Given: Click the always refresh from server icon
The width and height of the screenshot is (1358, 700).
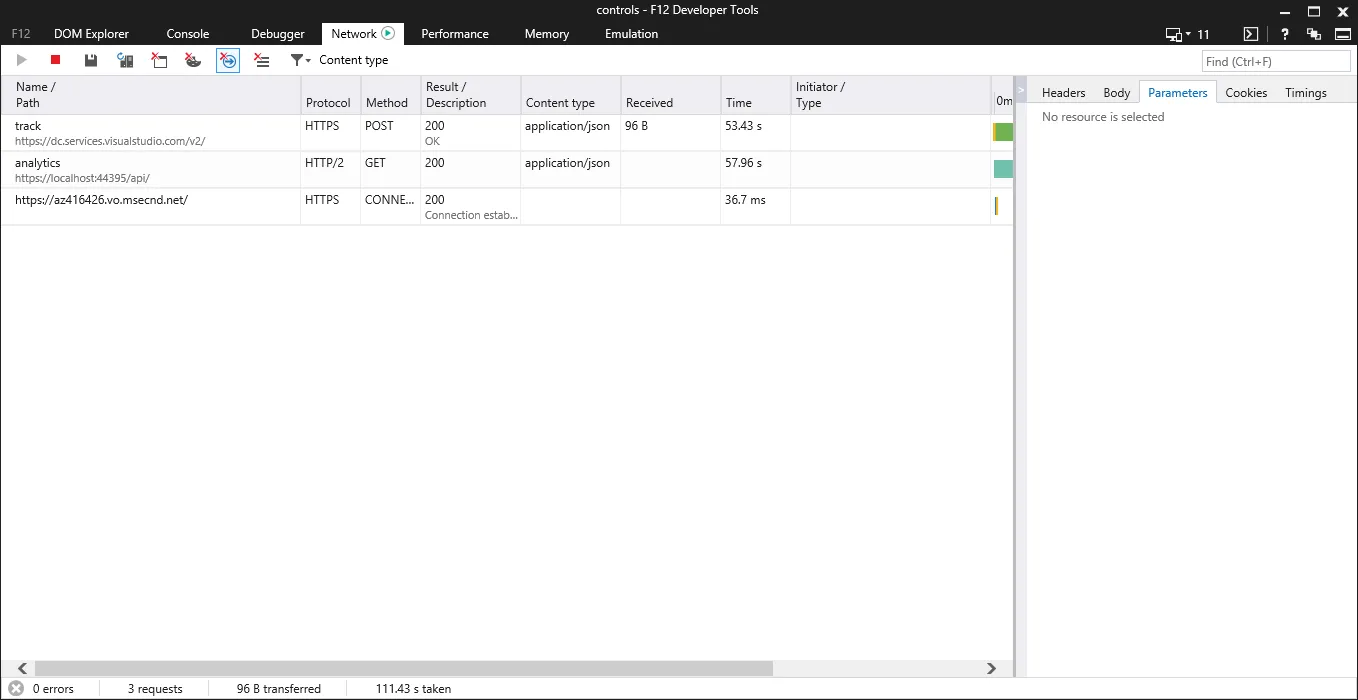Looking at the screenshot, I should coord(125,60).
